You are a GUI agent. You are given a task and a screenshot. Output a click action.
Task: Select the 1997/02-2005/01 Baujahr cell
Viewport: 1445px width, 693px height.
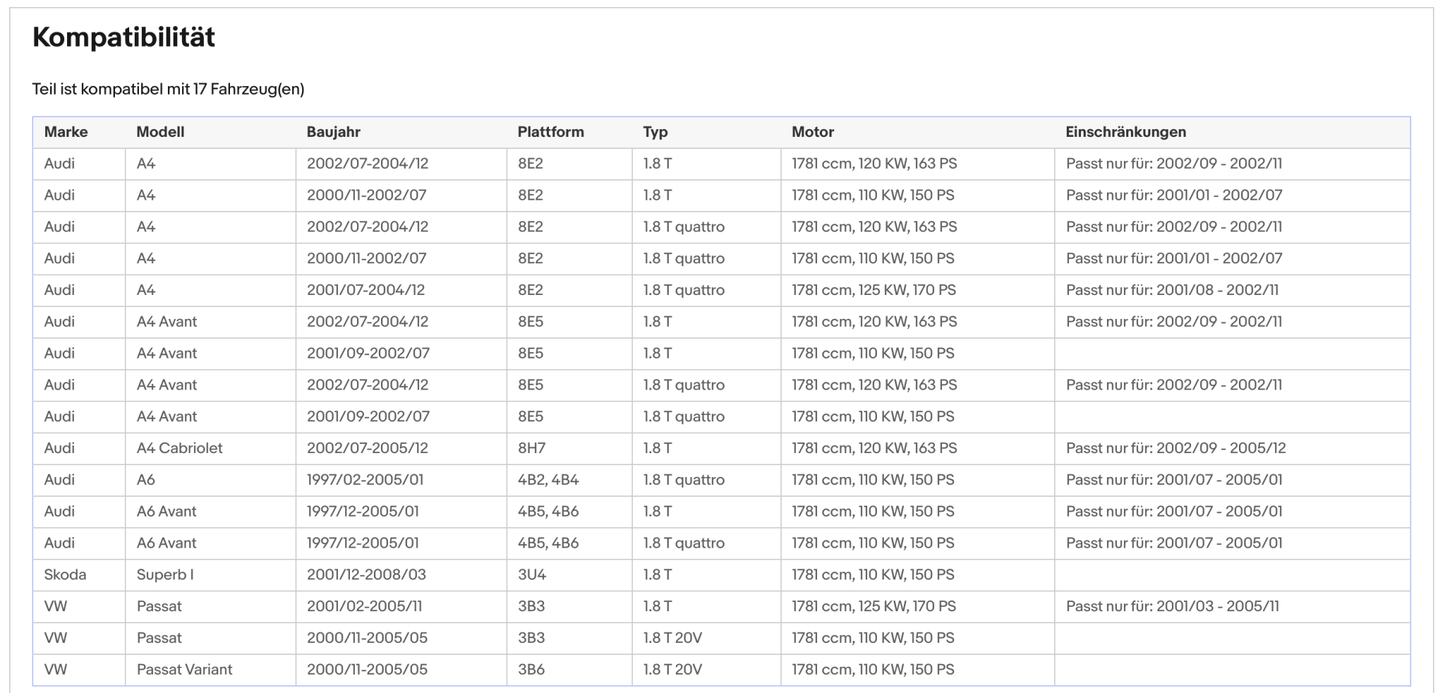tap(363, 480)
